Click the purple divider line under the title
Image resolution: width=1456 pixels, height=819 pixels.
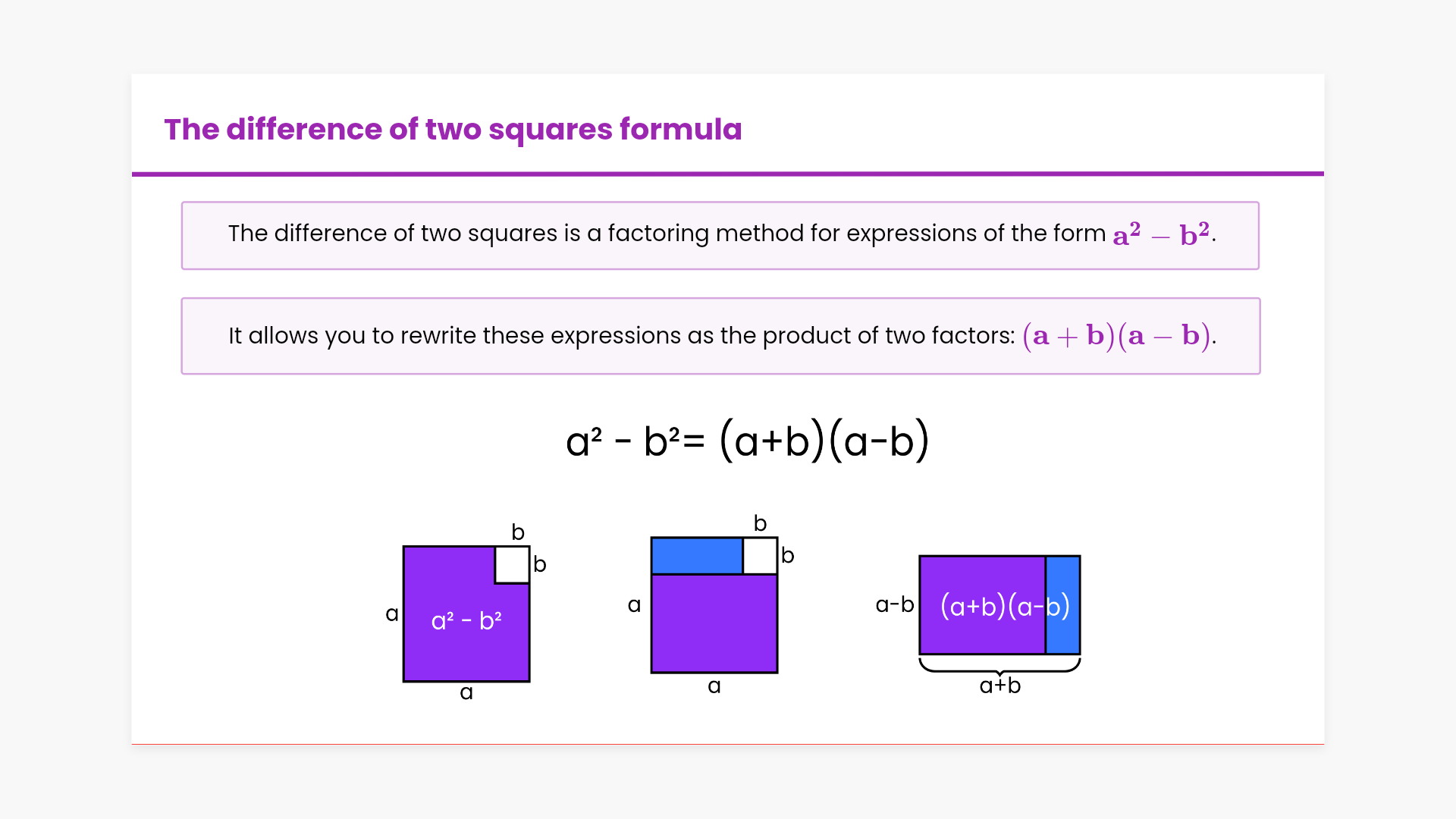tap(727, 174)
